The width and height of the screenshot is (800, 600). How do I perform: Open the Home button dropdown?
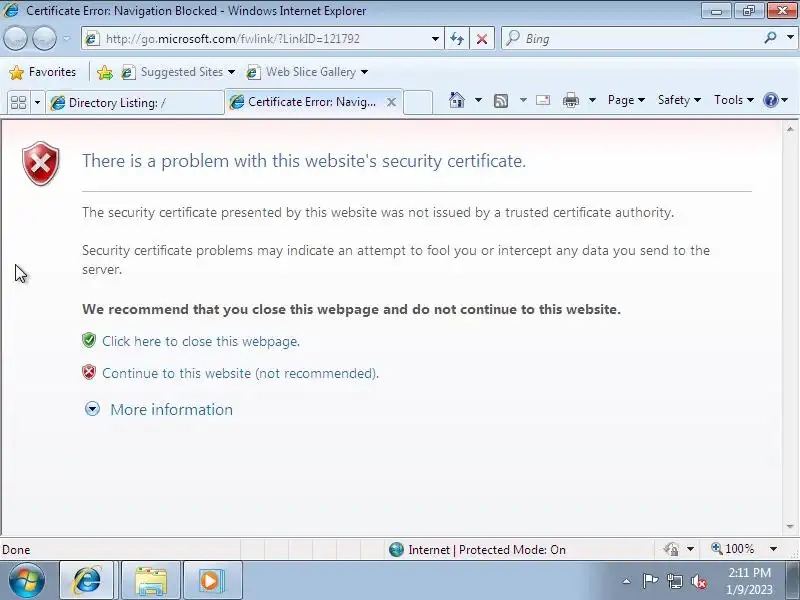(478, 100)
